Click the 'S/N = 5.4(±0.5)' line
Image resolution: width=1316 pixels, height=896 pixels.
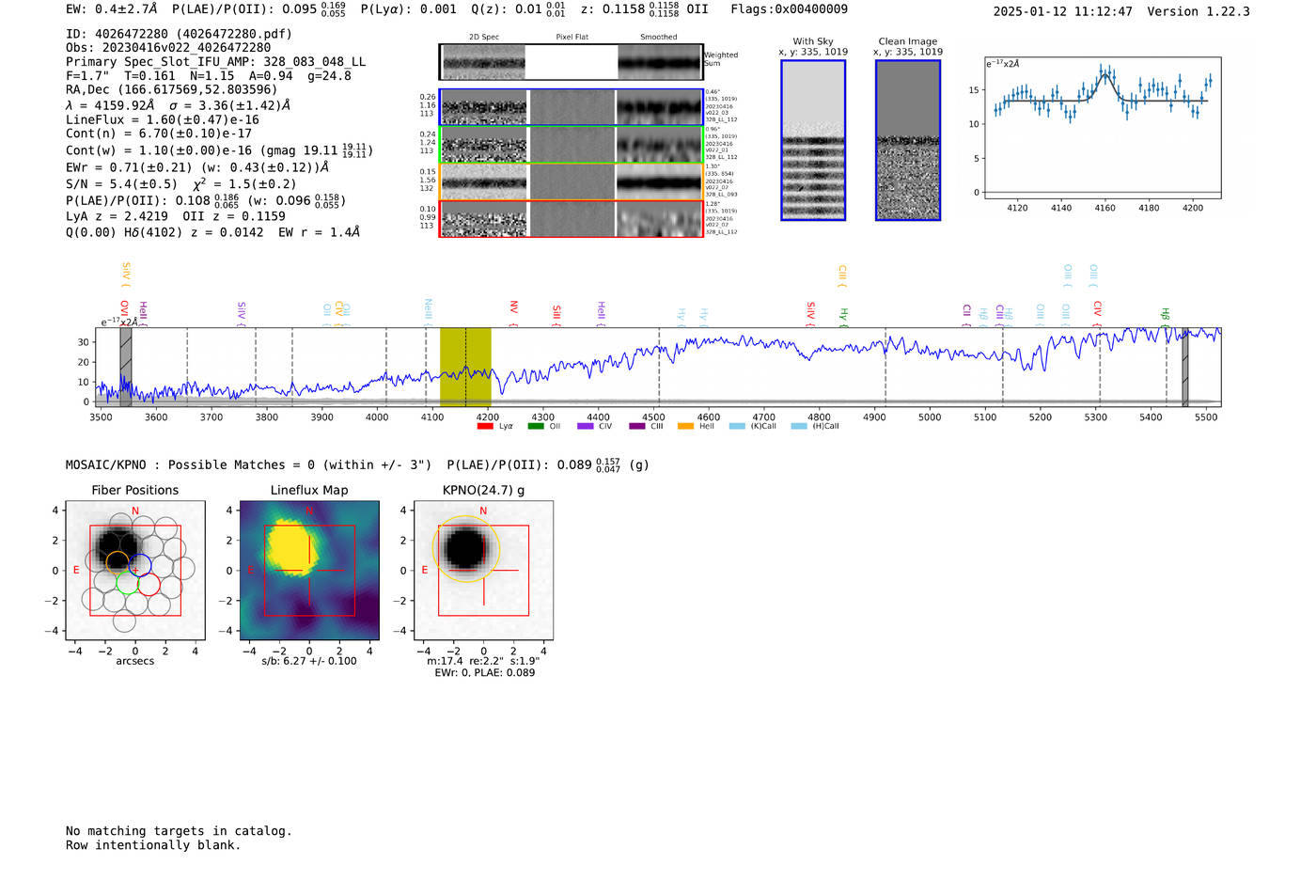click(121, 184)
